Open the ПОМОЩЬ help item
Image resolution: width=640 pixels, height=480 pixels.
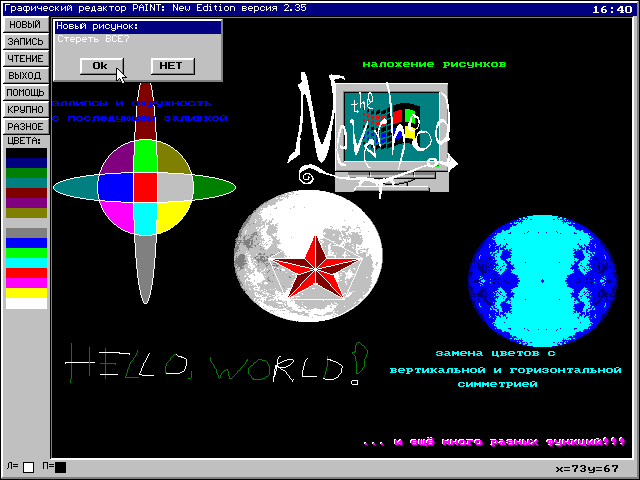pos(25,92)
